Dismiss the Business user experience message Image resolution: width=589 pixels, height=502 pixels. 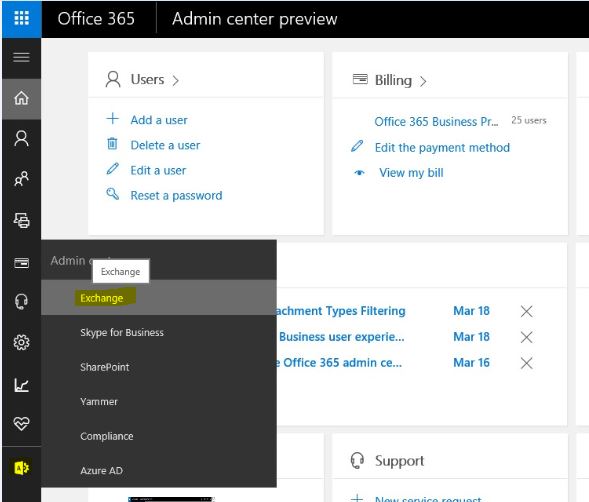[x=526, y=337]
